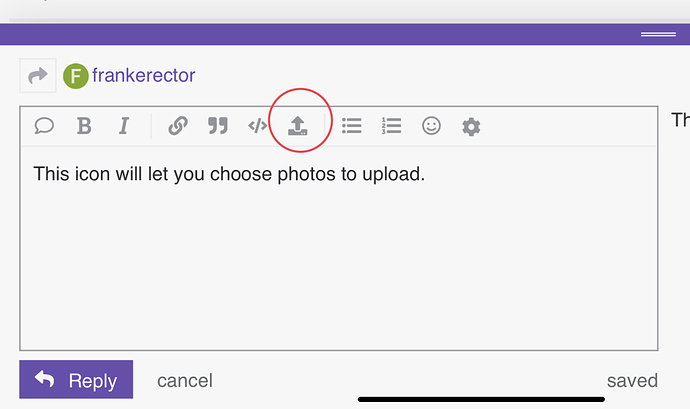690x409 pixels.
Task: Quote whole post with speech bubble icon
Action: [45, 126]
